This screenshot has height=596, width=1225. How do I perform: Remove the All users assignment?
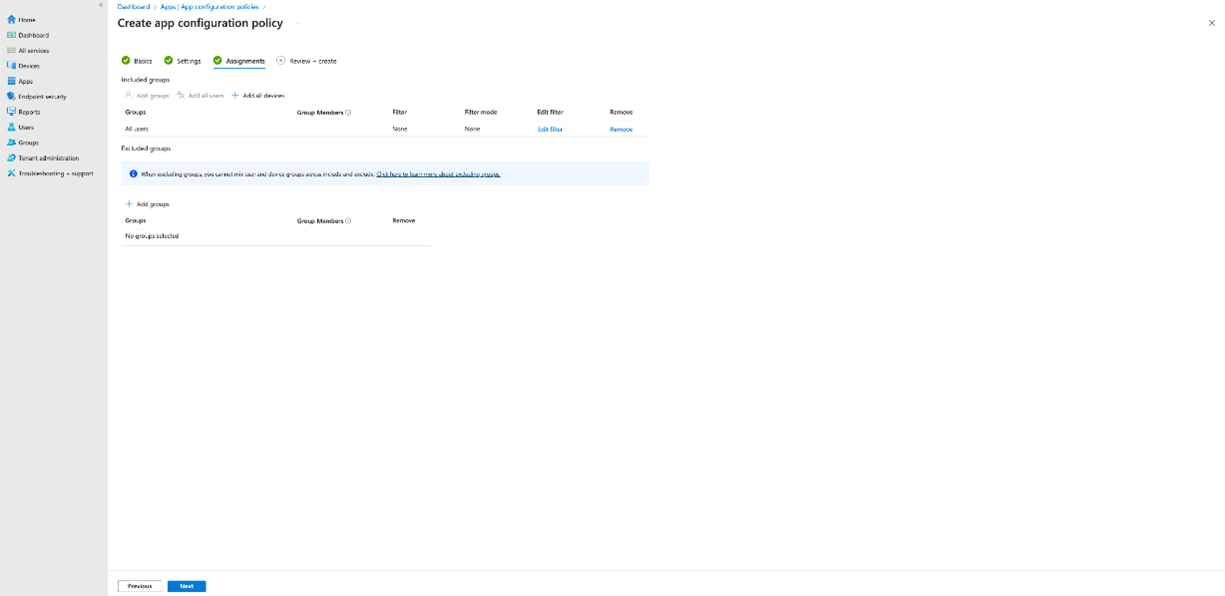(x=621, y=128)
